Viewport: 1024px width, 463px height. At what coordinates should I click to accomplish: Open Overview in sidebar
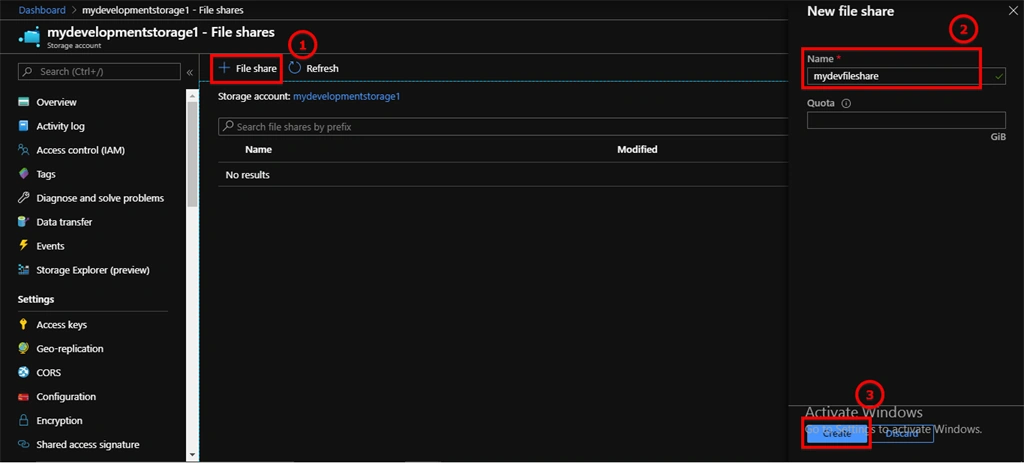point(56,102)
